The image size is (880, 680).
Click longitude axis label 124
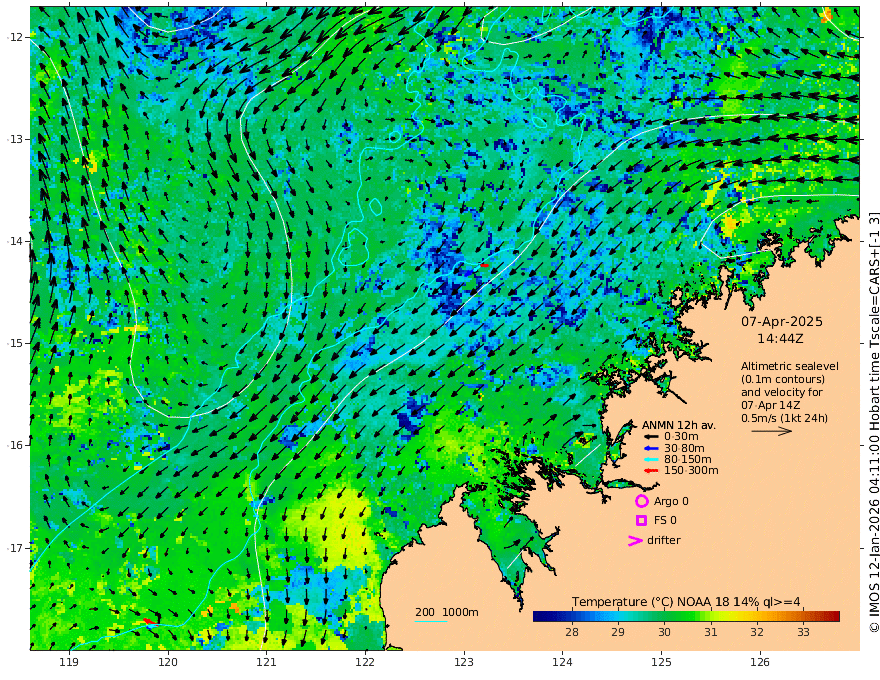coord(562,663)
